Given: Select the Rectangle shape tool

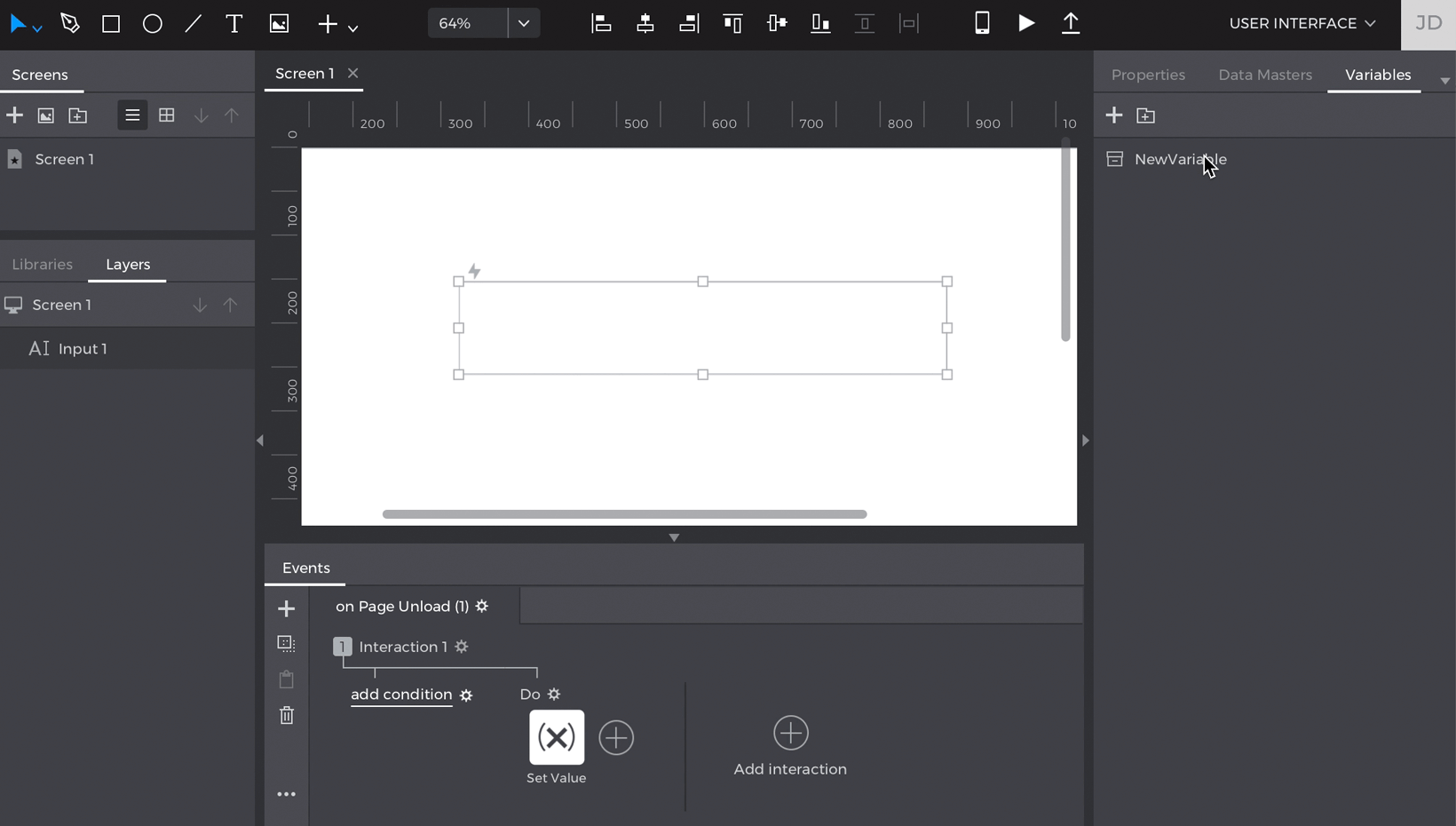Looking at the screenshot, I should click(x=111, y=23).
